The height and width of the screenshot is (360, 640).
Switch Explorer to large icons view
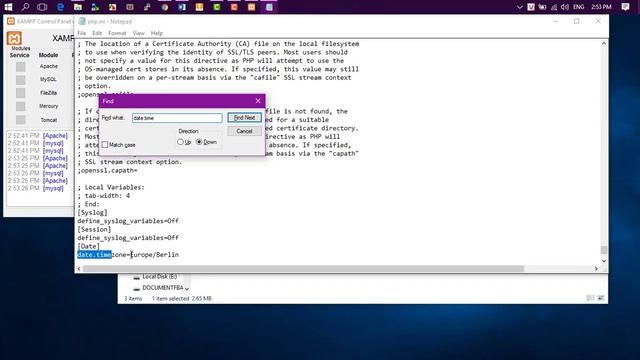(x=601, y=298)
